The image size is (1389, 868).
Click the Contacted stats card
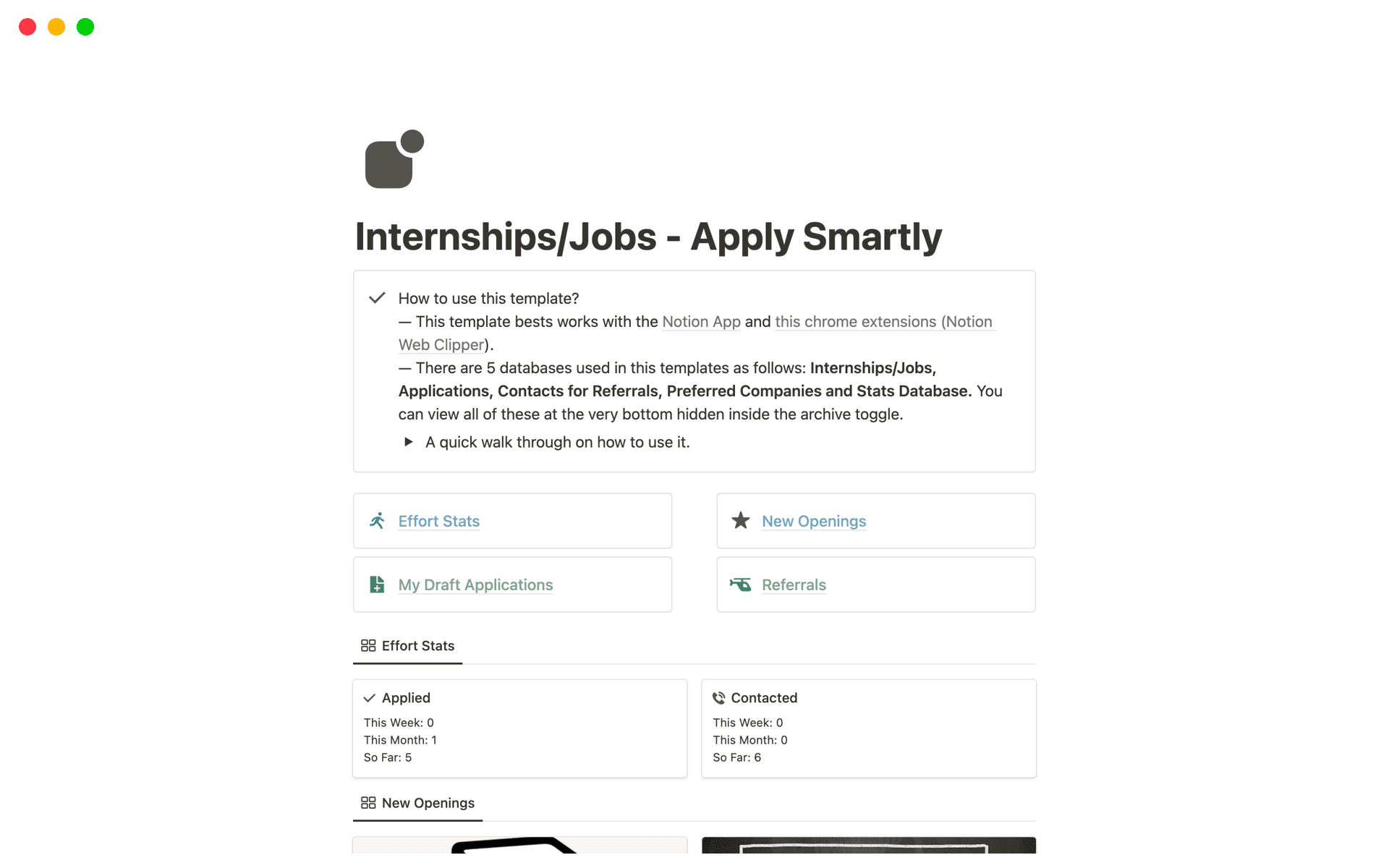click(x=868, y=728)
